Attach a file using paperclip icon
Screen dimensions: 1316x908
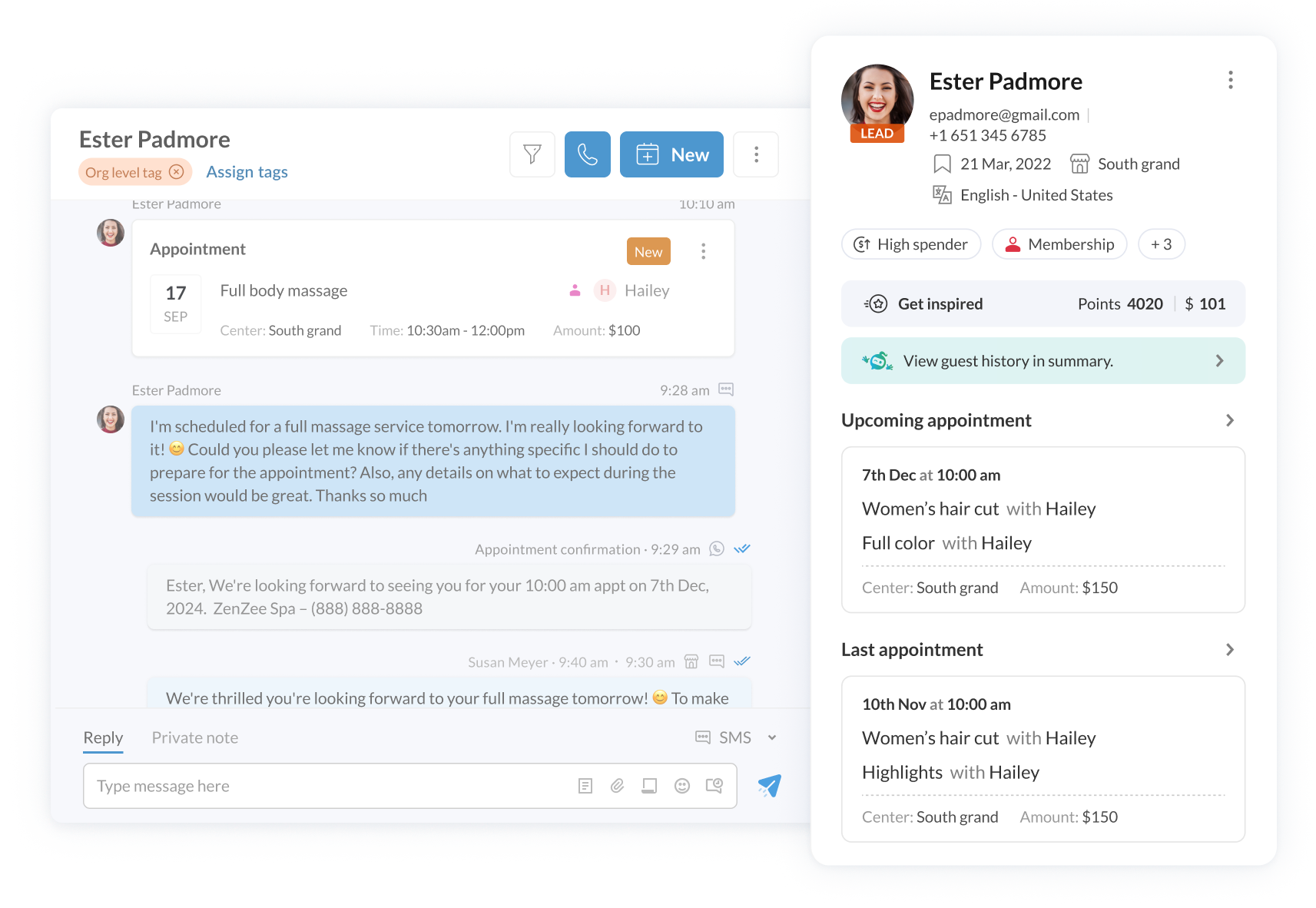(x=617, y=786)
